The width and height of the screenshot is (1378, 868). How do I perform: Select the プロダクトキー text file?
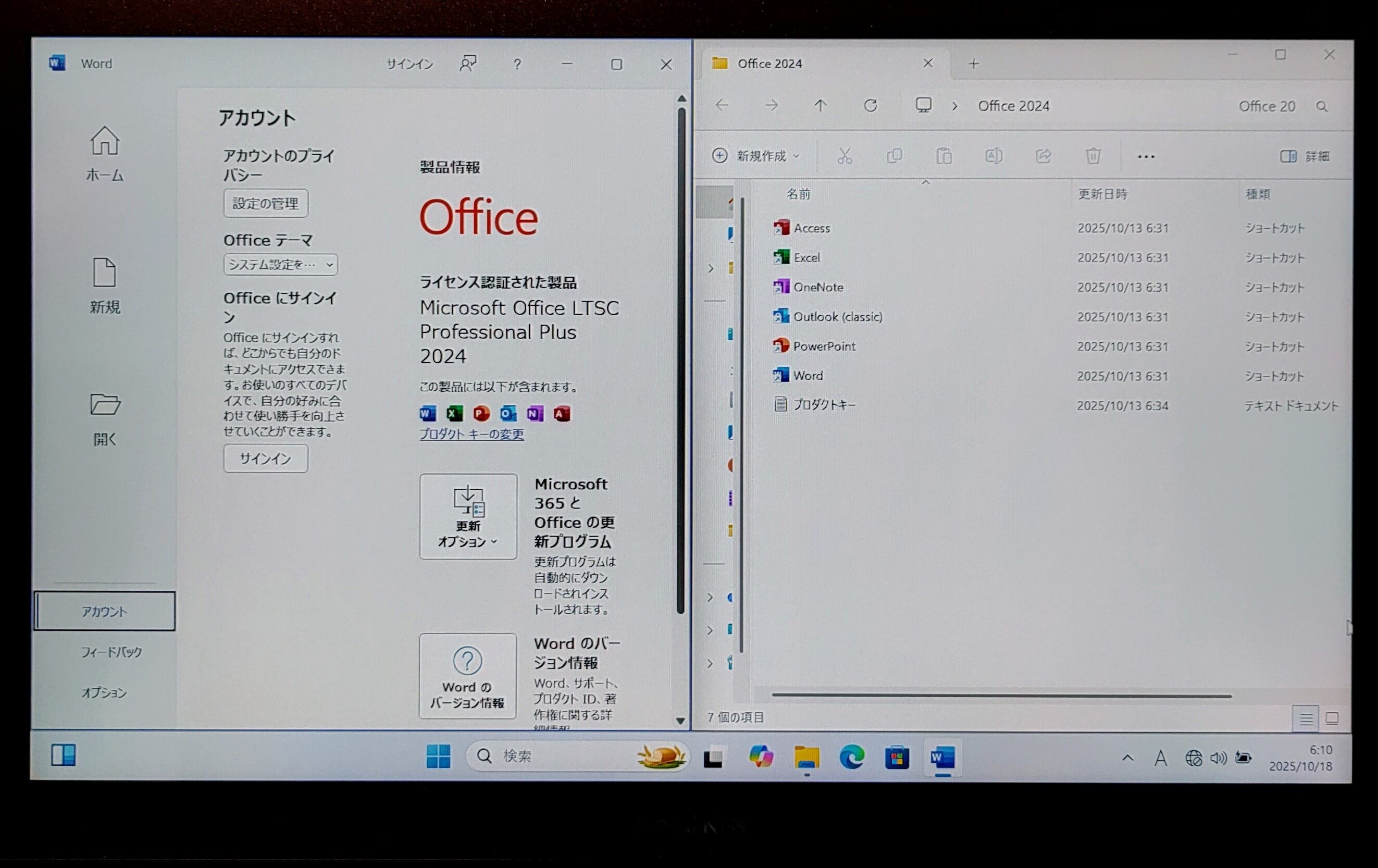coord(824,405)
